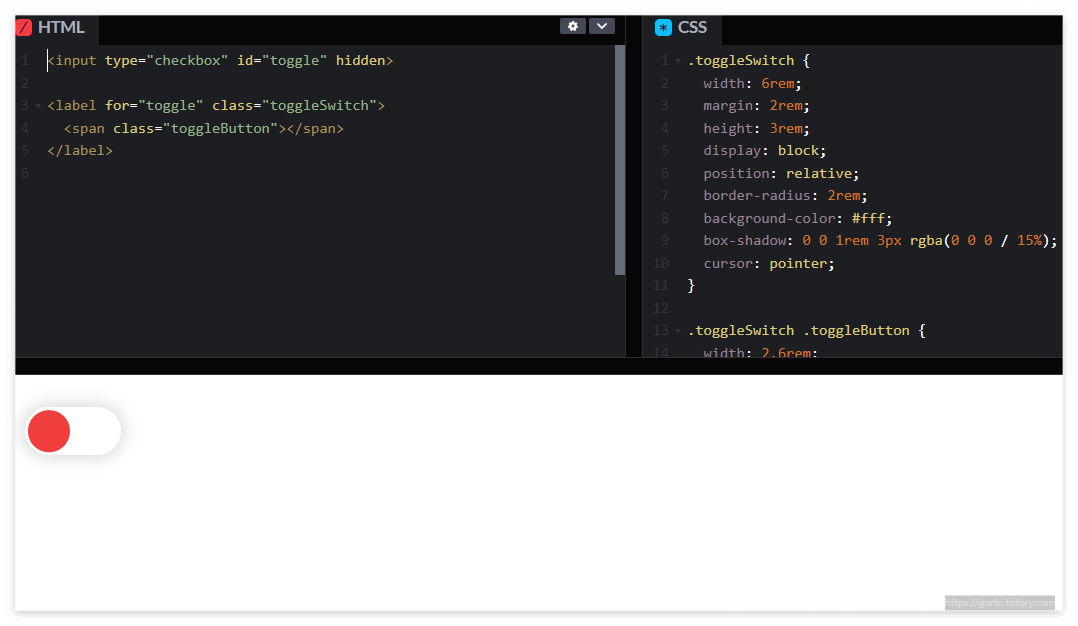Screen dimensions: 1078x626
Task: Collapse the .toggleButton rule on CSS line 13
Action: pos(679,331)
